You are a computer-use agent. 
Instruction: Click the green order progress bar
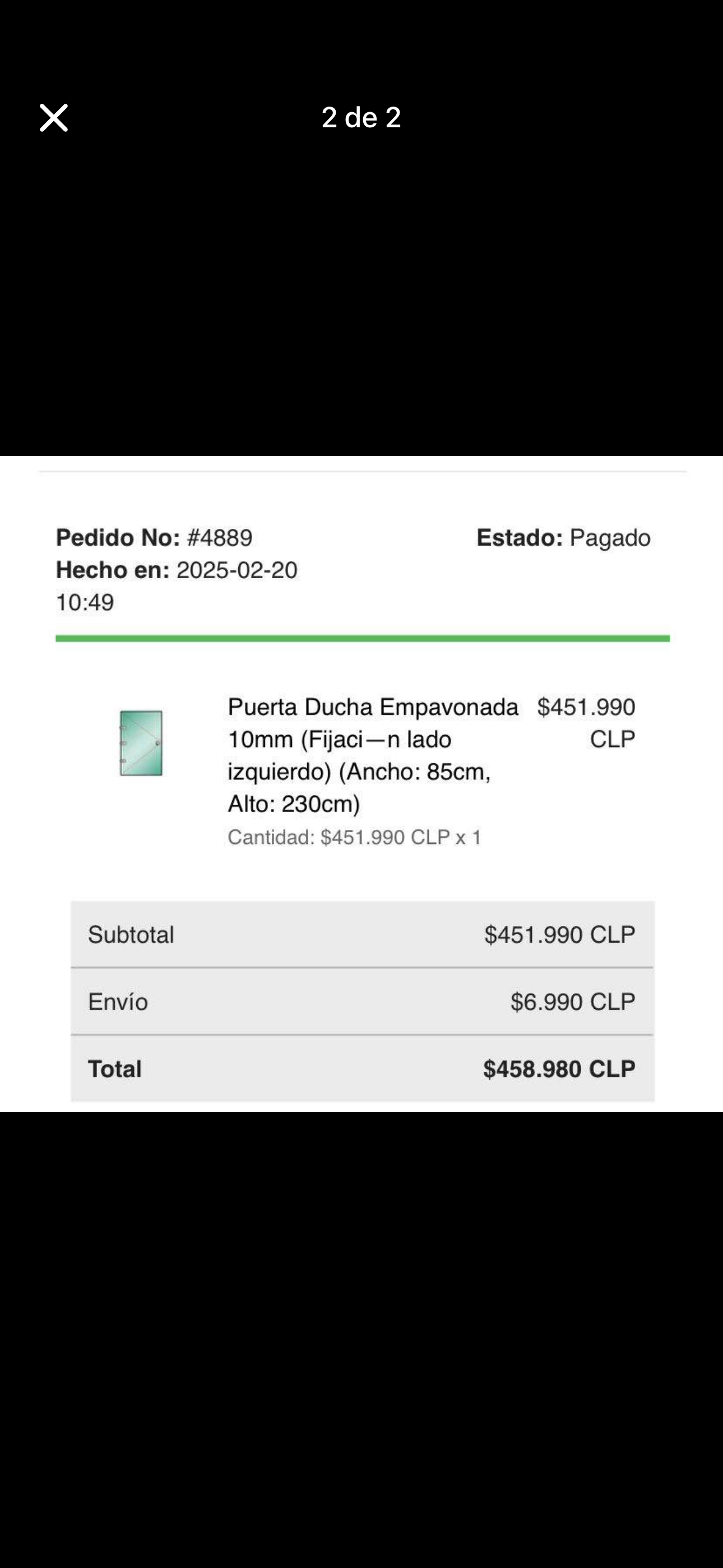coord(362,639)
